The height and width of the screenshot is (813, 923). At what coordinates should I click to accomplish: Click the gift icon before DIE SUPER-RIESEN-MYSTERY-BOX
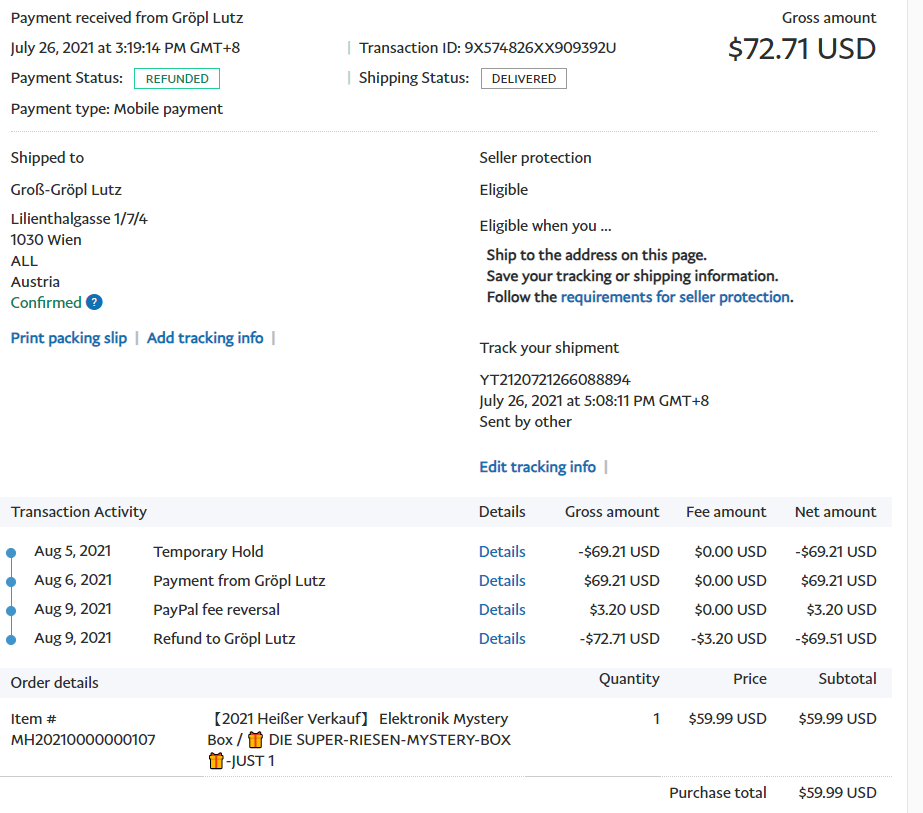tap(255, 740)
